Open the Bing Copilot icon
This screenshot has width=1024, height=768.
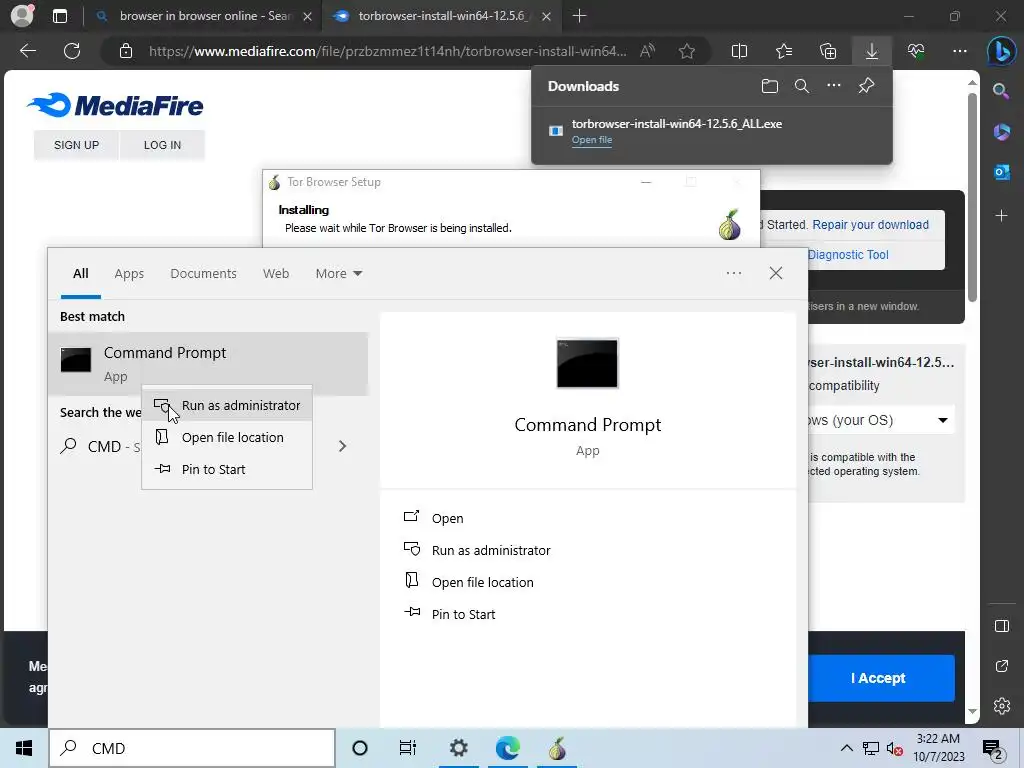[x=1001, y=51]
